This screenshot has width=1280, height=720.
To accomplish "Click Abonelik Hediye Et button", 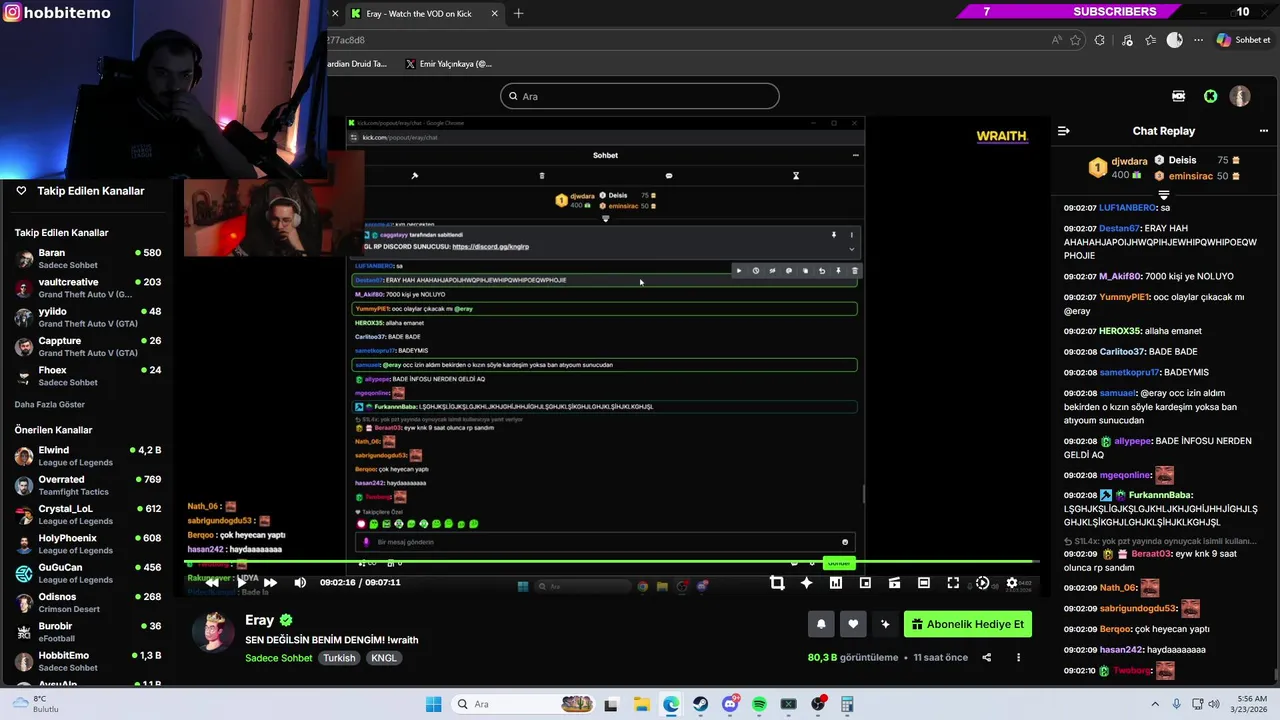I will pos(967,624).
